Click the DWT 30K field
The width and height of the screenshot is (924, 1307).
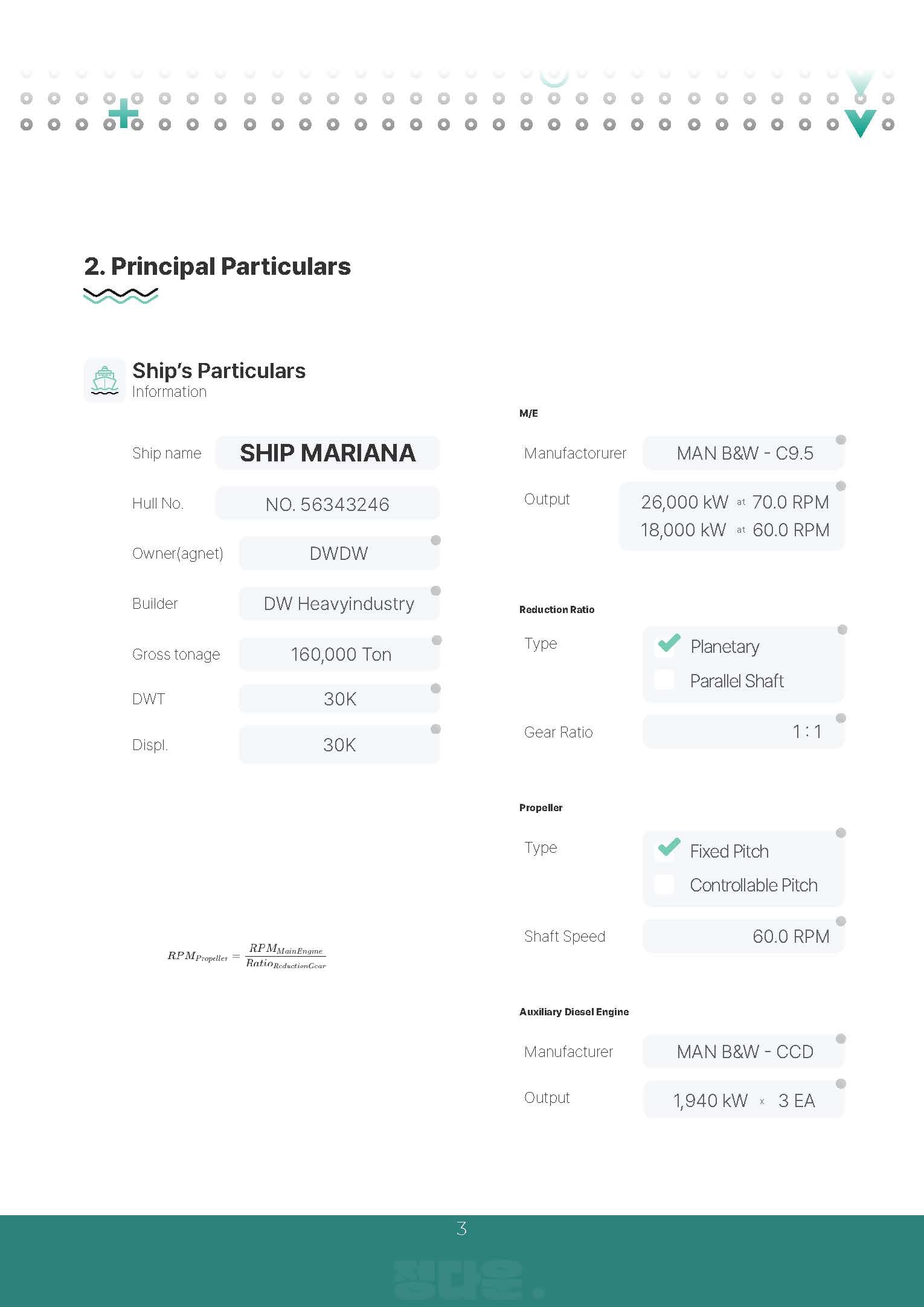point(339,699)
